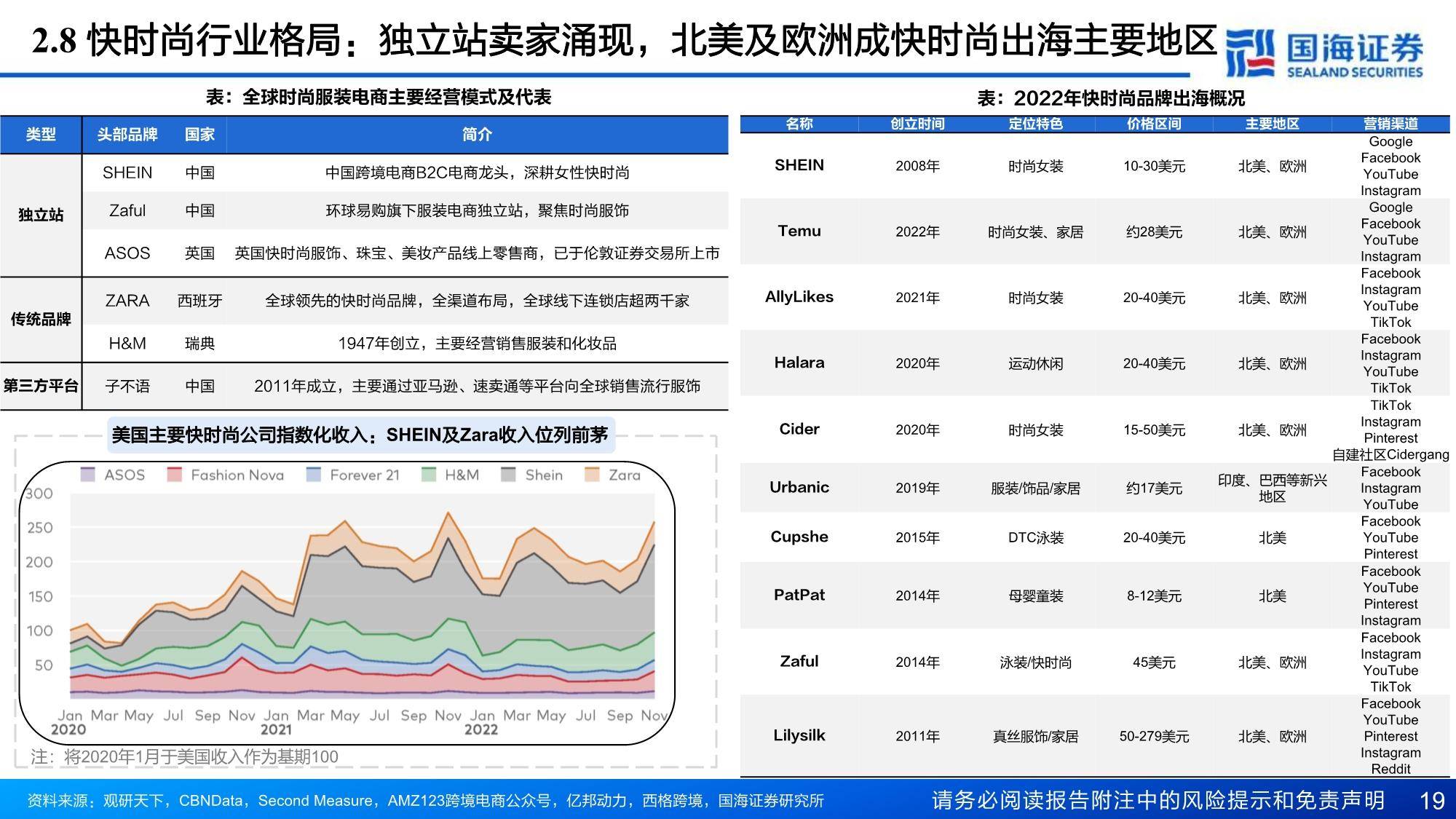
Task: Click the ZARA brand cell
Action: click(127, 301)
